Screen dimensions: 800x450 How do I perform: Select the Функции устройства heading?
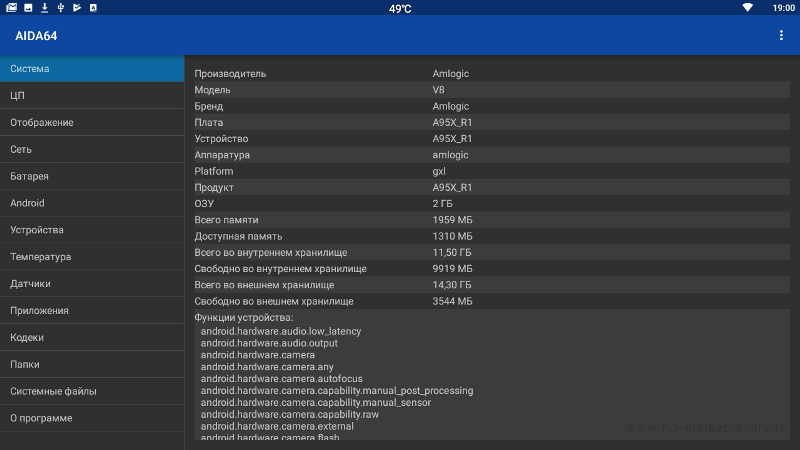(244, 317)
